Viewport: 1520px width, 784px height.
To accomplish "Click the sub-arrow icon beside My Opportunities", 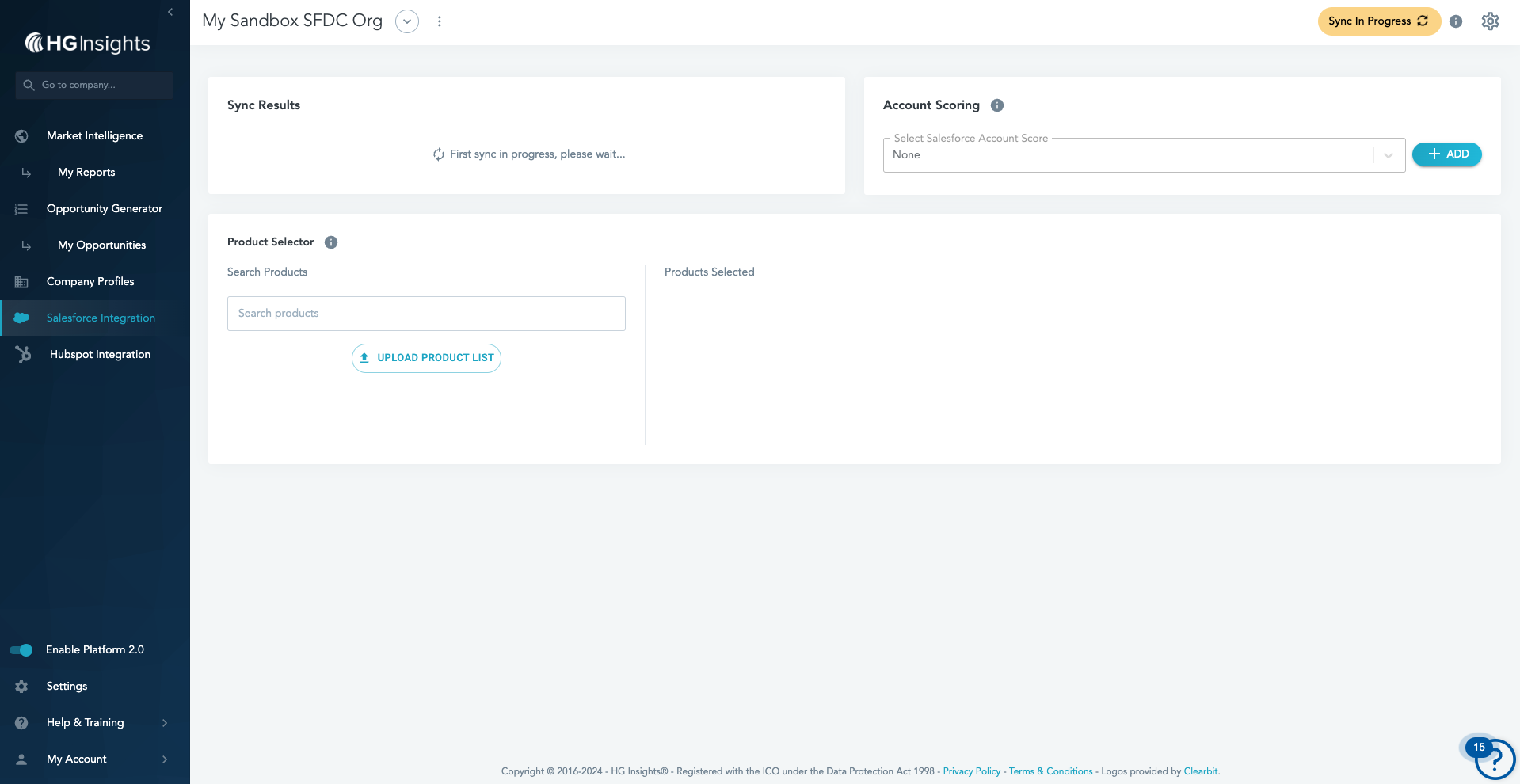I will (26, 245).
